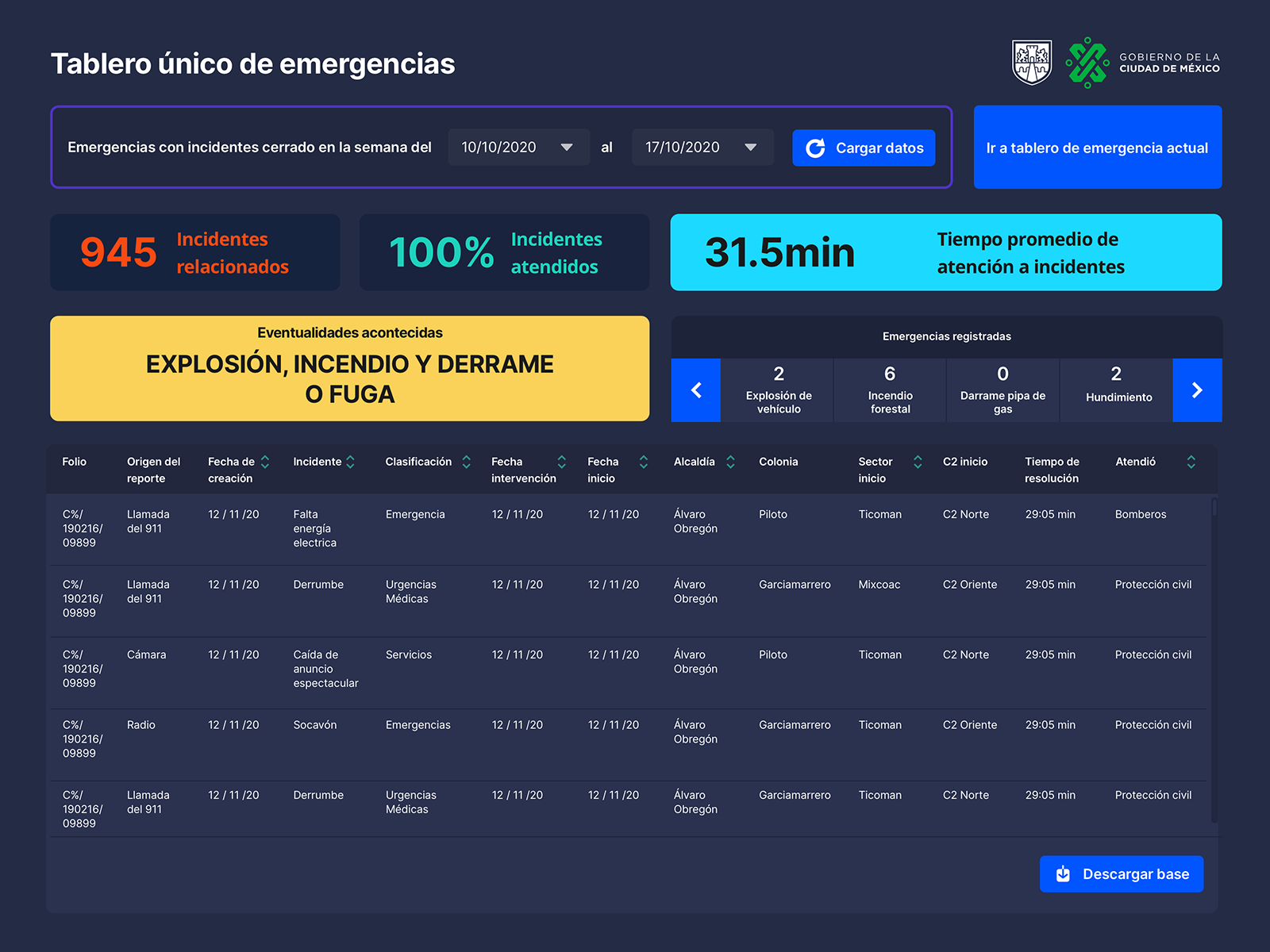Select the Explosión de vehículo emergency card
1270x952 pixels.
point(778,390)
